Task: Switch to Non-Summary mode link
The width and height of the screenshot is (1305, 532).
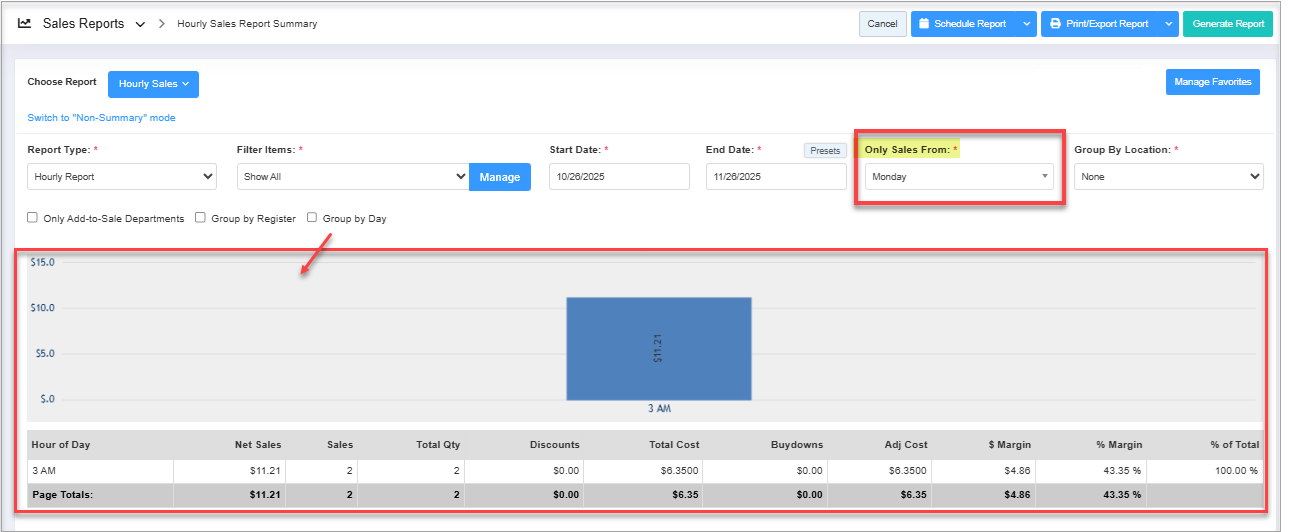Action: click(x=101, y=118)
